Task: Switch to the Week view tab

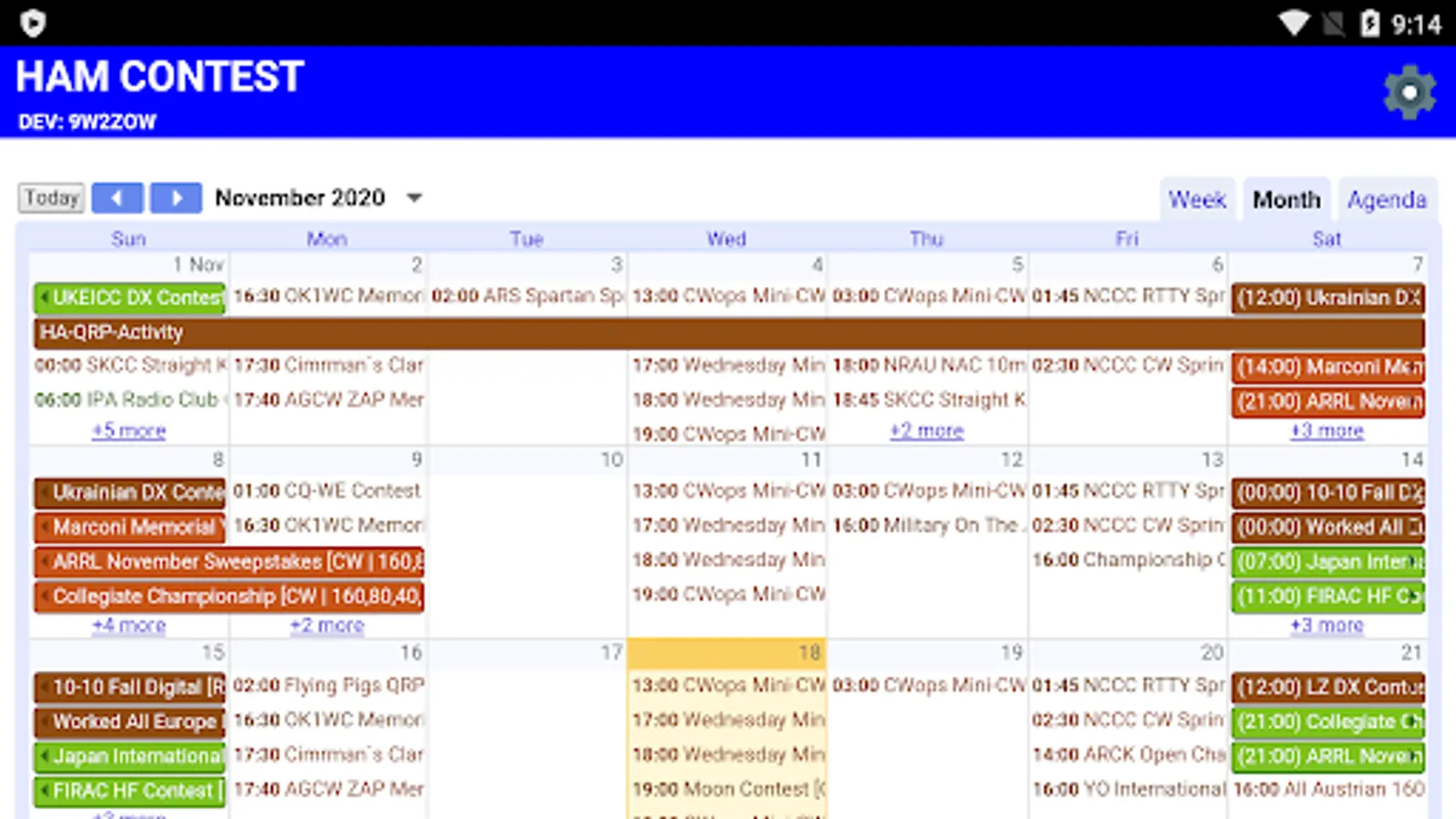Action: [x=1197, y=199]
